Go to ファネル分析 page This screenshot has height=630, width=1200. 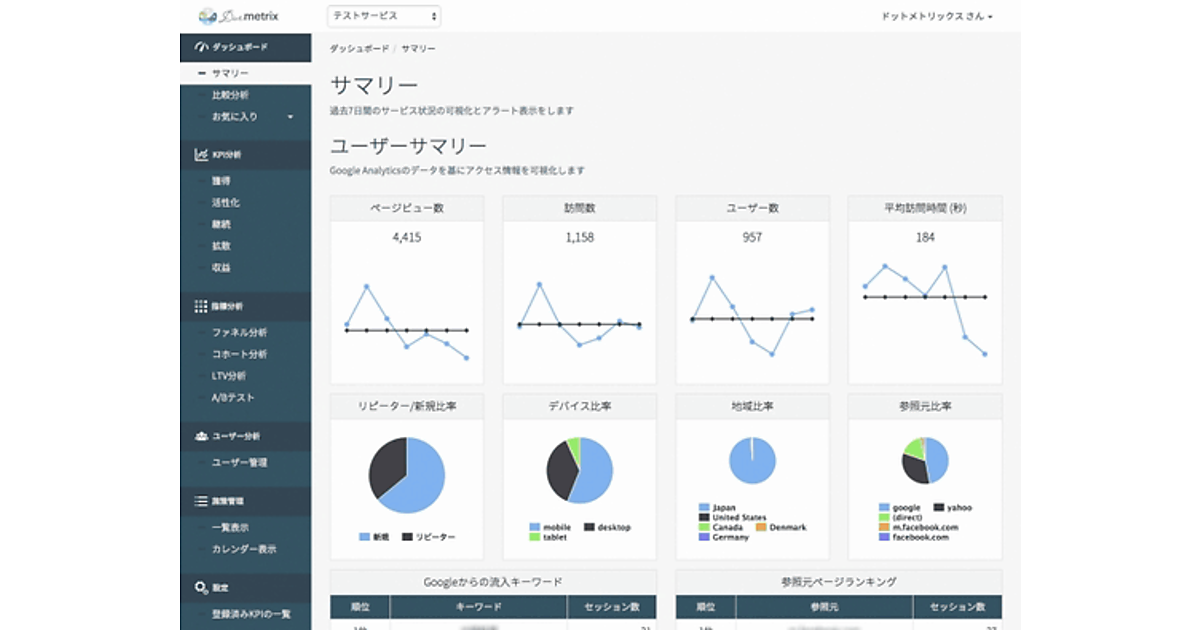click(239, 332)
